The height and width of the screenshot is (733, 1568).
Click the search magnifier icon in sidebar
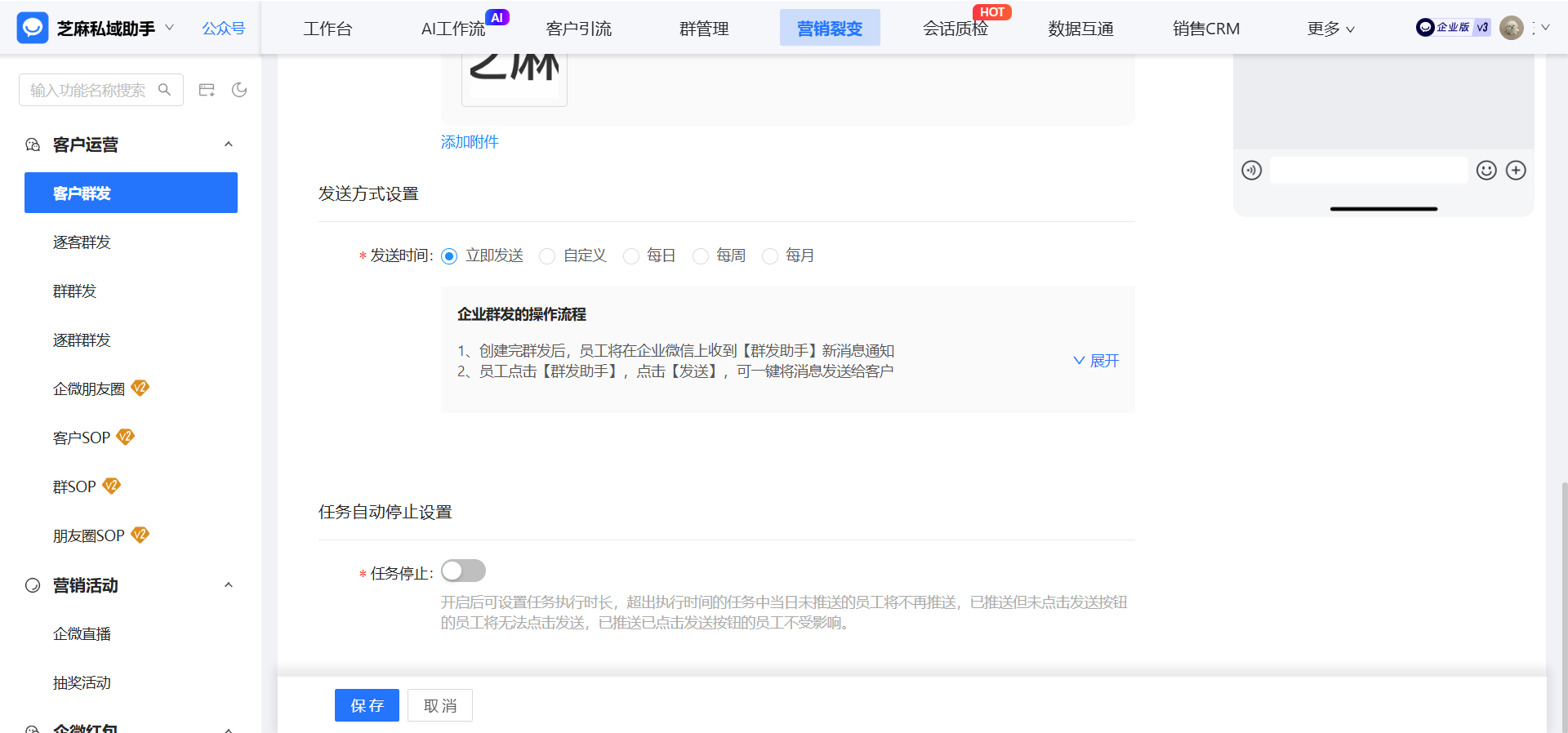(164, 90)
